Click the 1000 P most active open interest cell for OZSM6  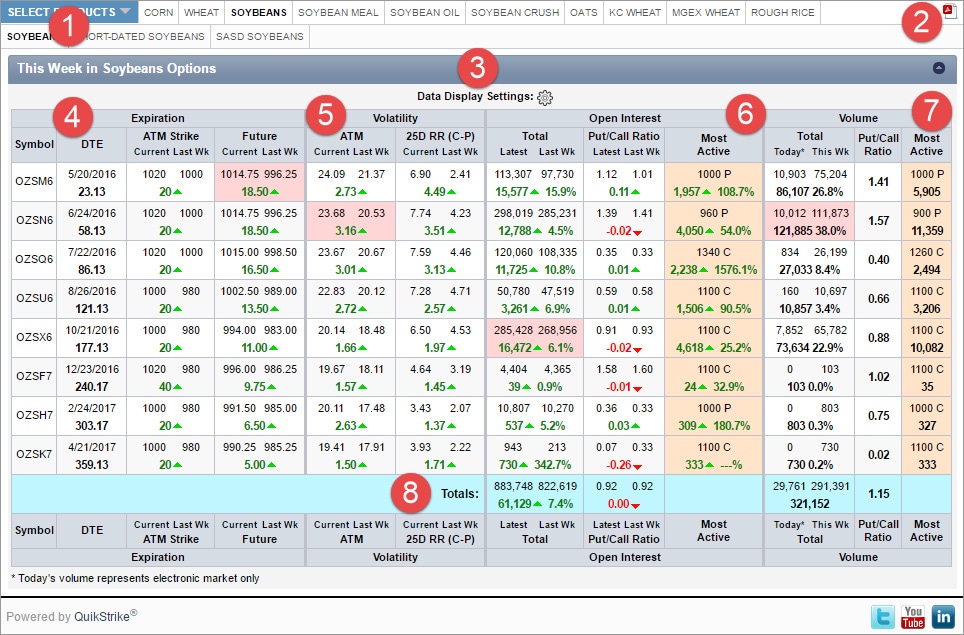point(713,182)
